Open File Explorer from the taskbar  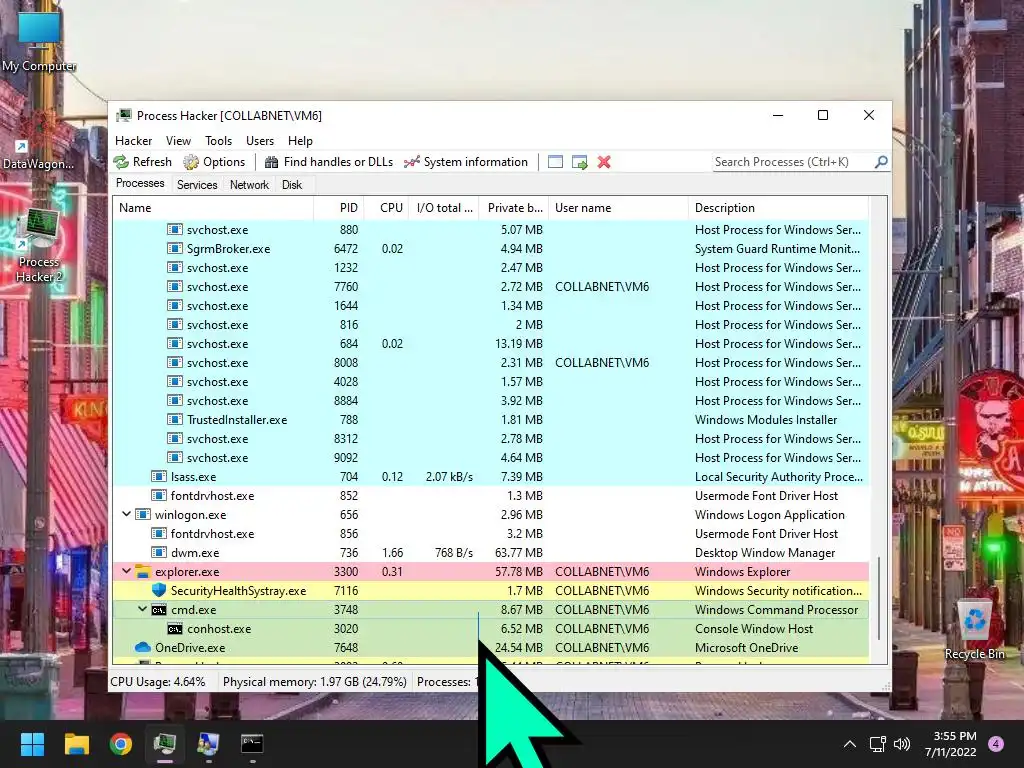coord(76,744)
